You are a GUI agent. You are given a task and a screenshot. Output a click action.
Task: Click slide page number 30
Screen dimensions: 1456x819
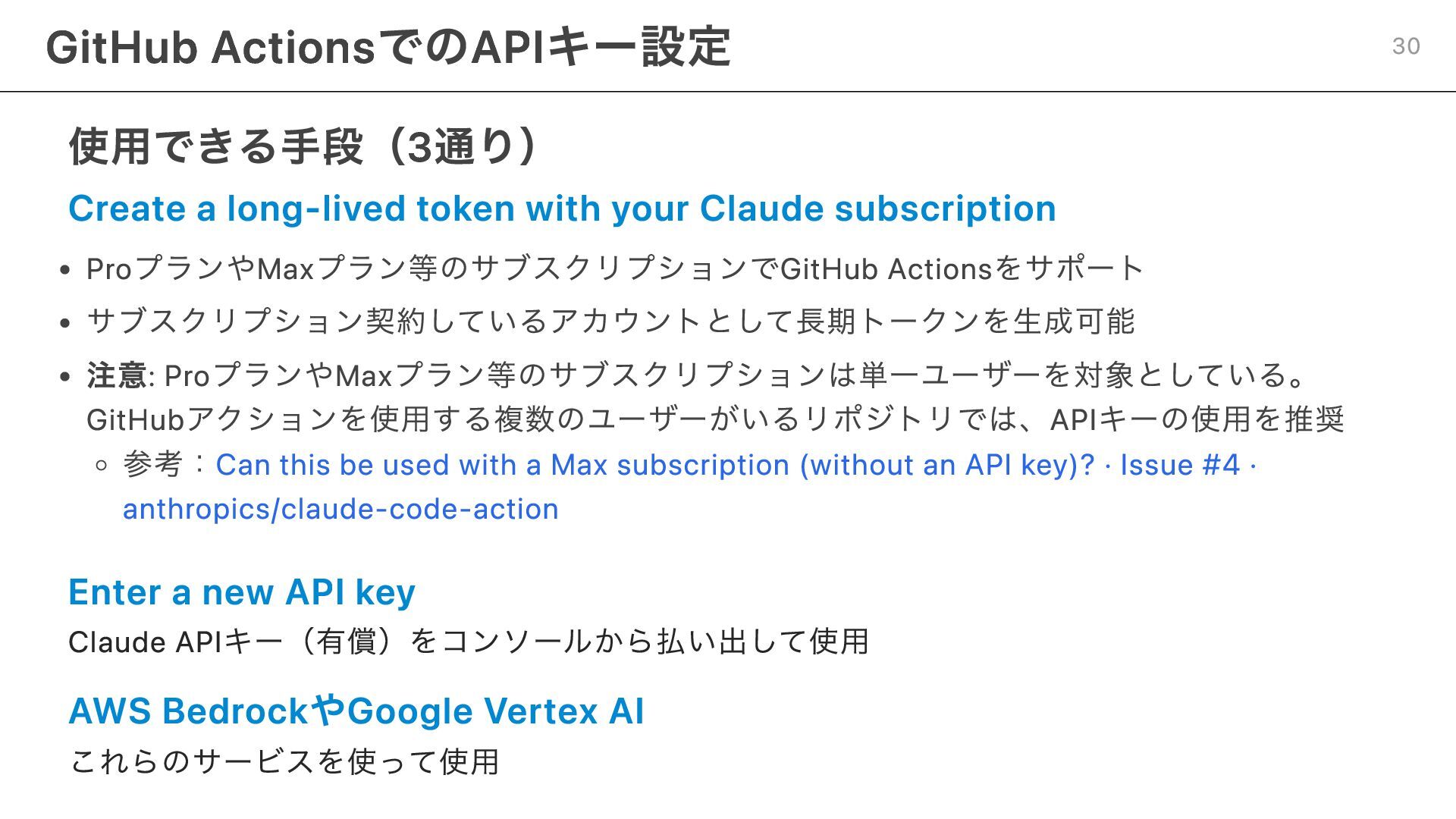point(1406,46)
